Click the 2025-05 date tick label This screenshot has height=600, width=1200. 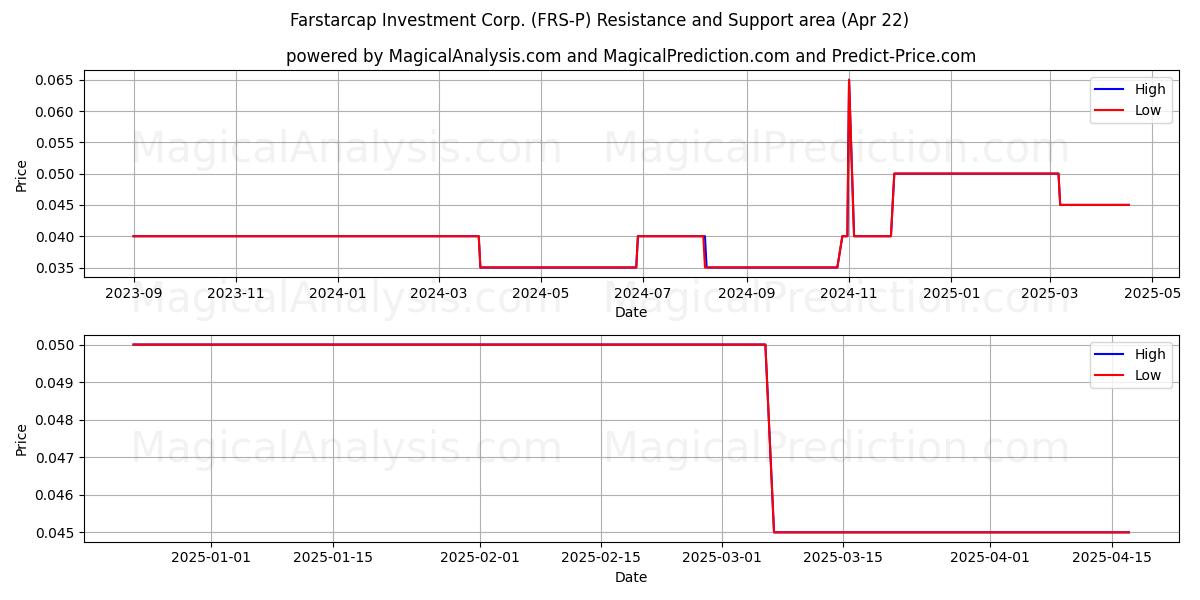tap(1152, 293)
